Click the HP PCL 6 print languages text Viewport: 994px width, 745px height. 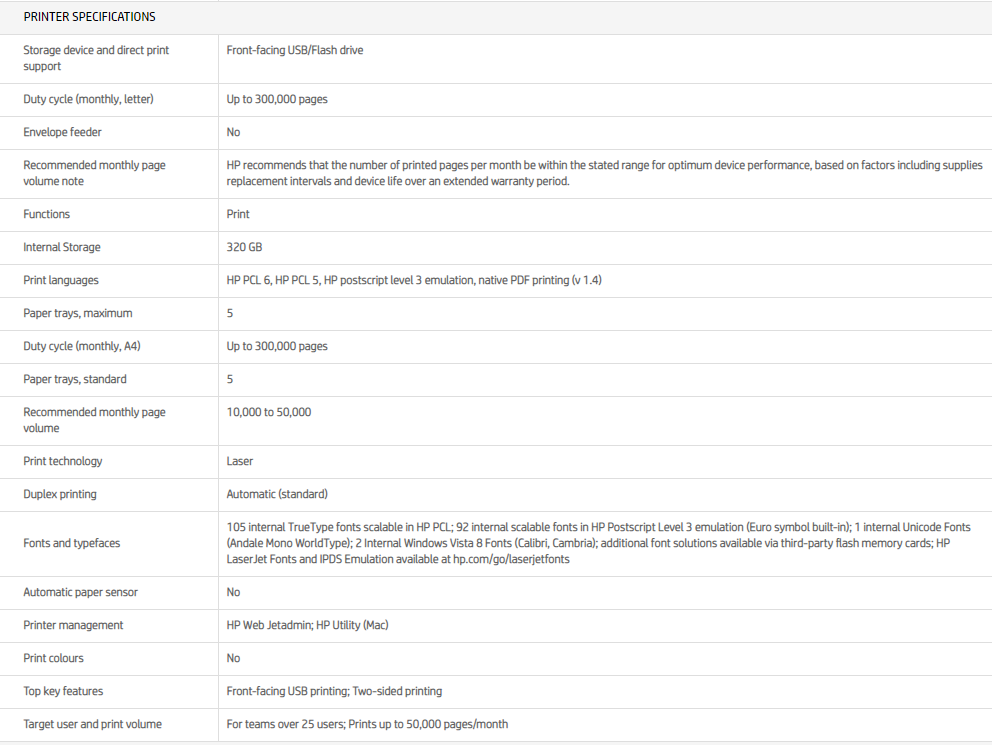(248, 280)
